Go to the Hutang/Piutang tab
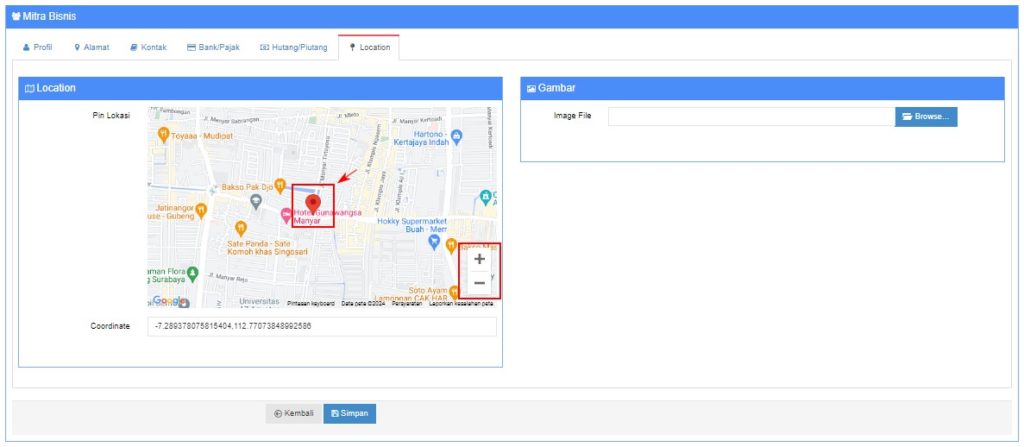The height and width of the screenshot is (447, 1024). 294,48
